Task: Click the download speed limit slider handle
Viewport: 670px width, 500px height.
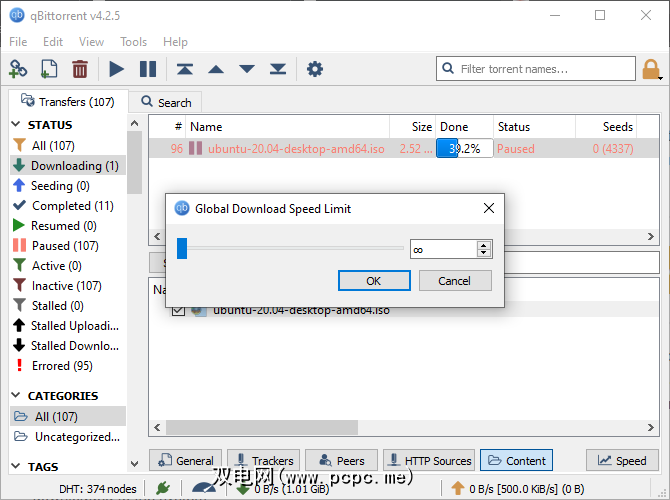Action: [182, 248]
